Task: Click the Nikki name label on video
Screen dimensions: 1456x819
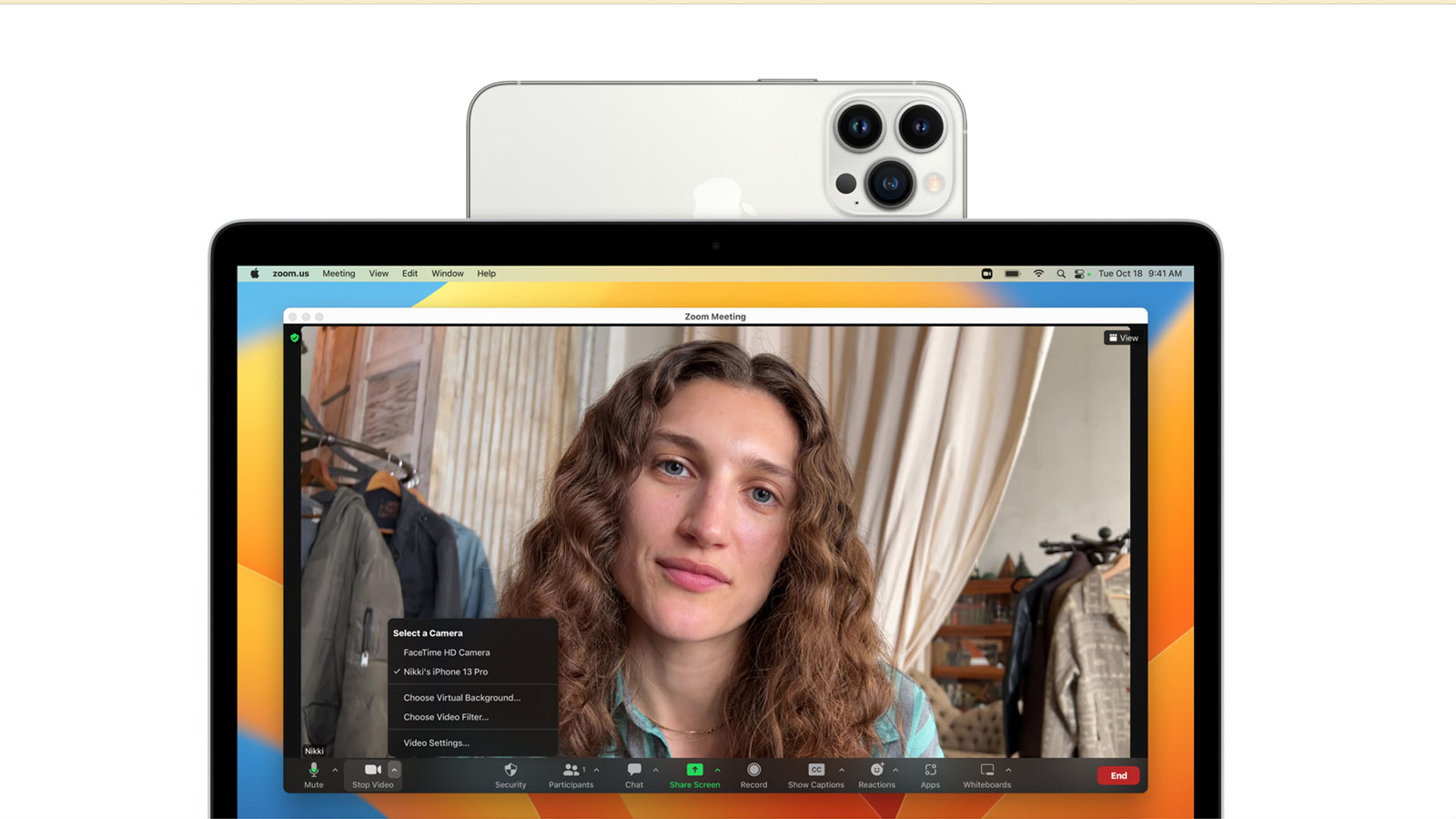Action: point(314,751)
